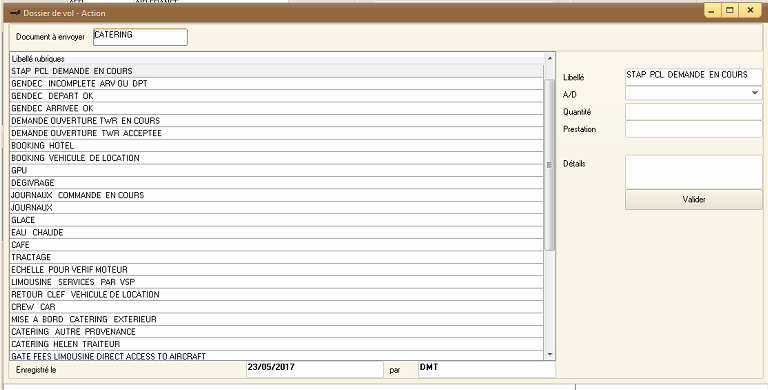Viewport: 768px width, 390px height.
Task: Focus the Quantité input field
Action: pyautogui.click(x=694, y=112)
